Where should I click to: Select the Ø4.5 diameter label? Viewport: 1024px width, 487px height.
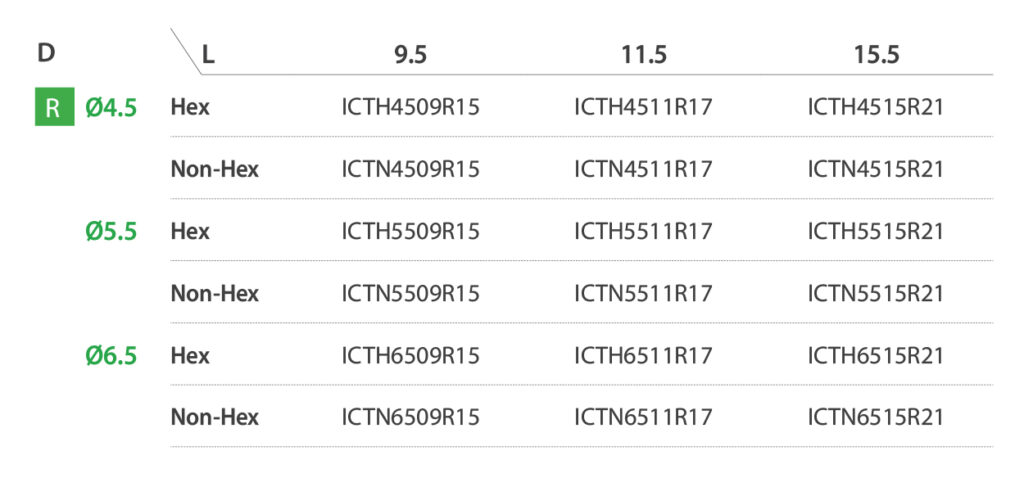(111, 108)
